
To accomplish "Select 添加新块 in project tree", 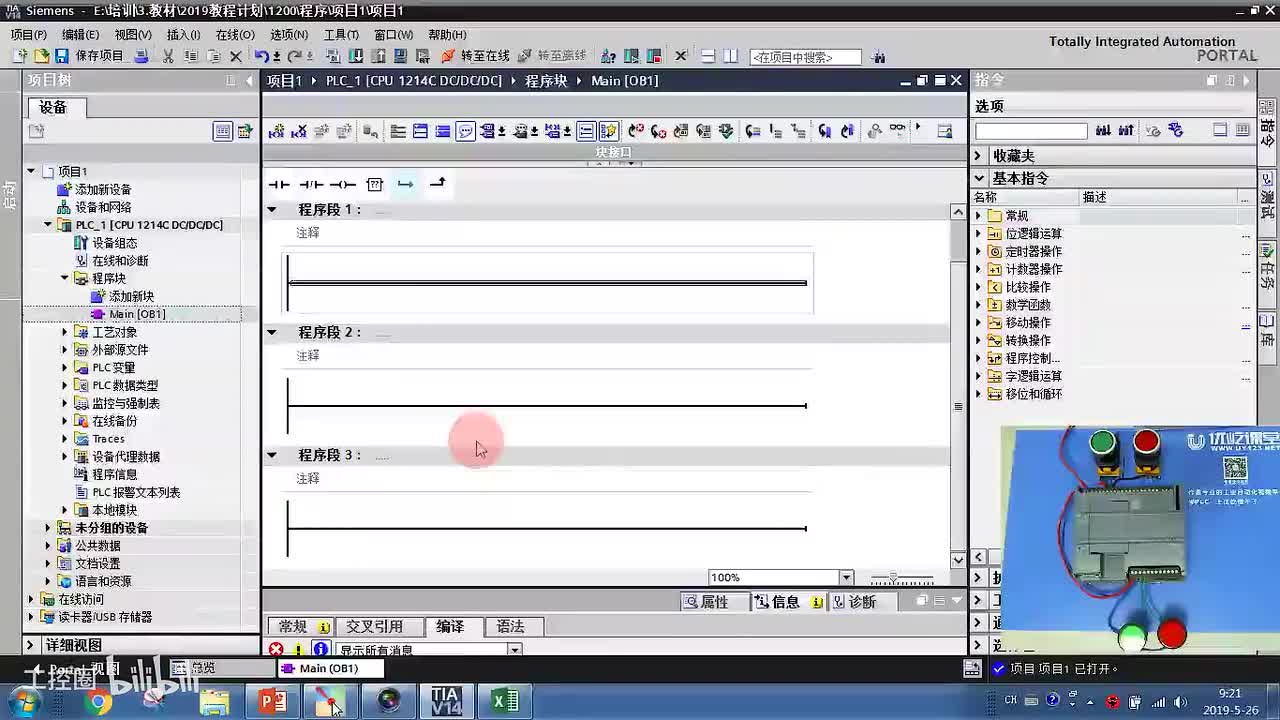I will point(132,297).
